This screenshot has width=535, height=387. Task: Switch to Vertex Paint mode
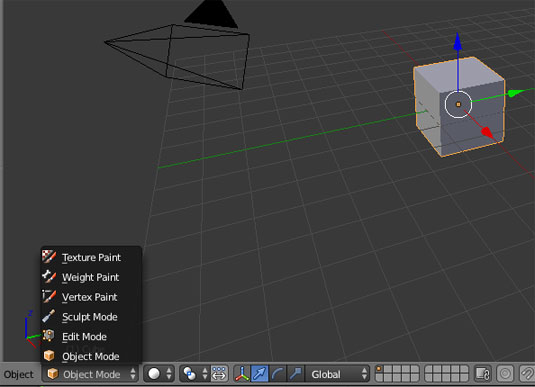click(x=91, y=297)
